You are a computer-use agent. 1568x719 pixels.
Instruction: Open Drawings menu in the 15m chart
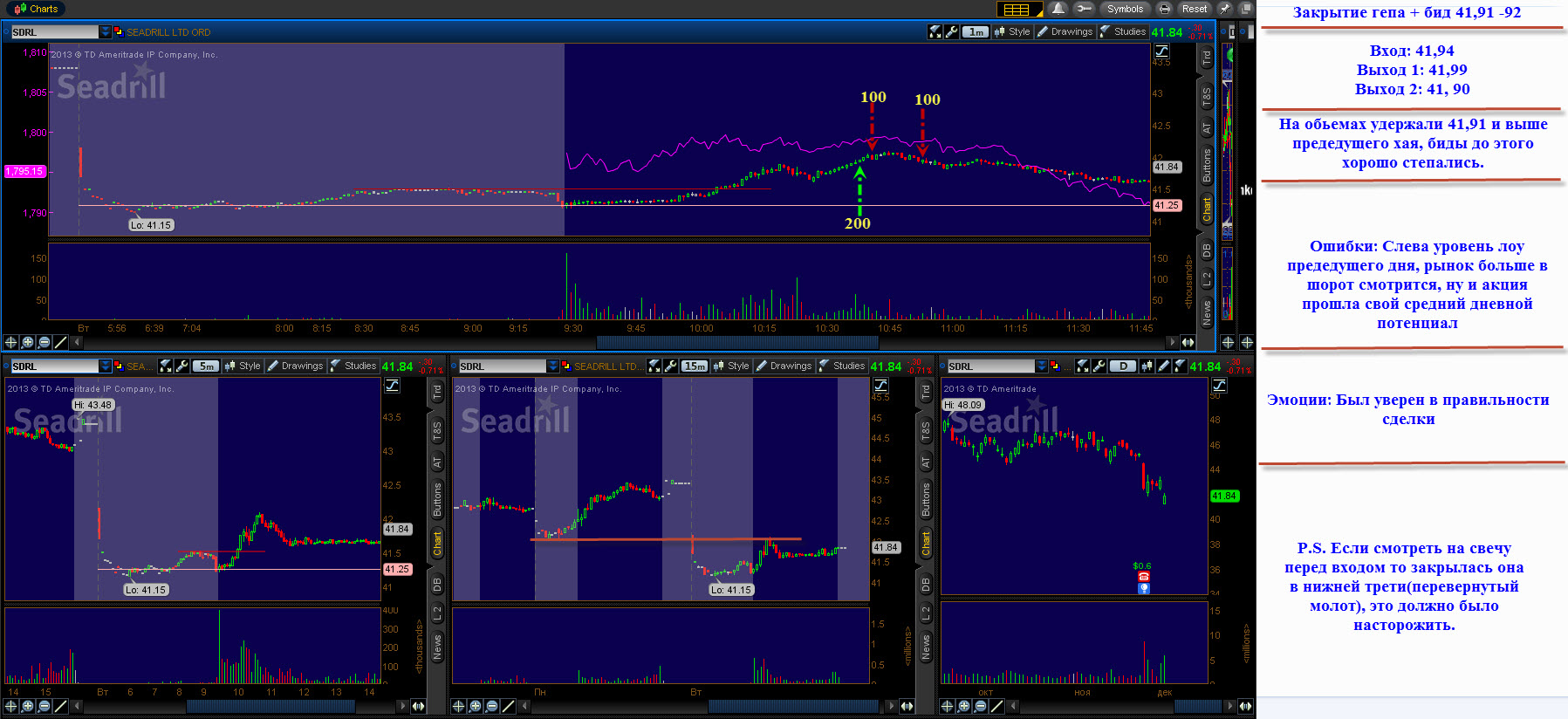coord(784,366)
